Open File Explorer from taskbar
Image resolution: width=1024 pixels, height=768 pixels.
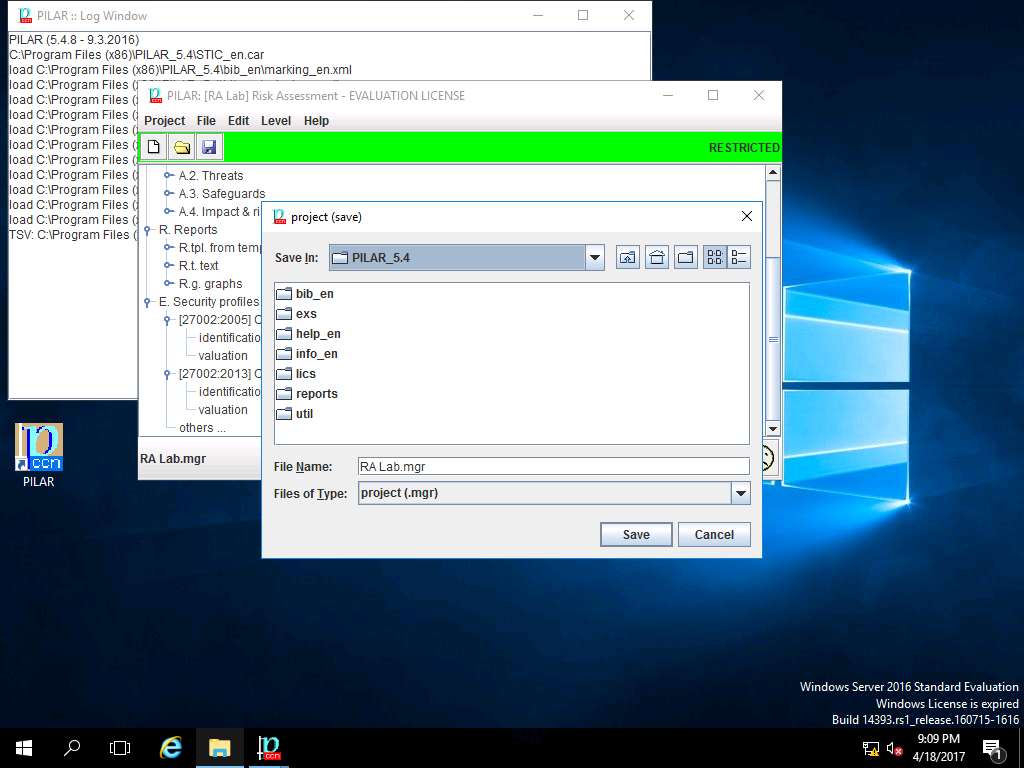pyautogui.click(x=219, y=748)
